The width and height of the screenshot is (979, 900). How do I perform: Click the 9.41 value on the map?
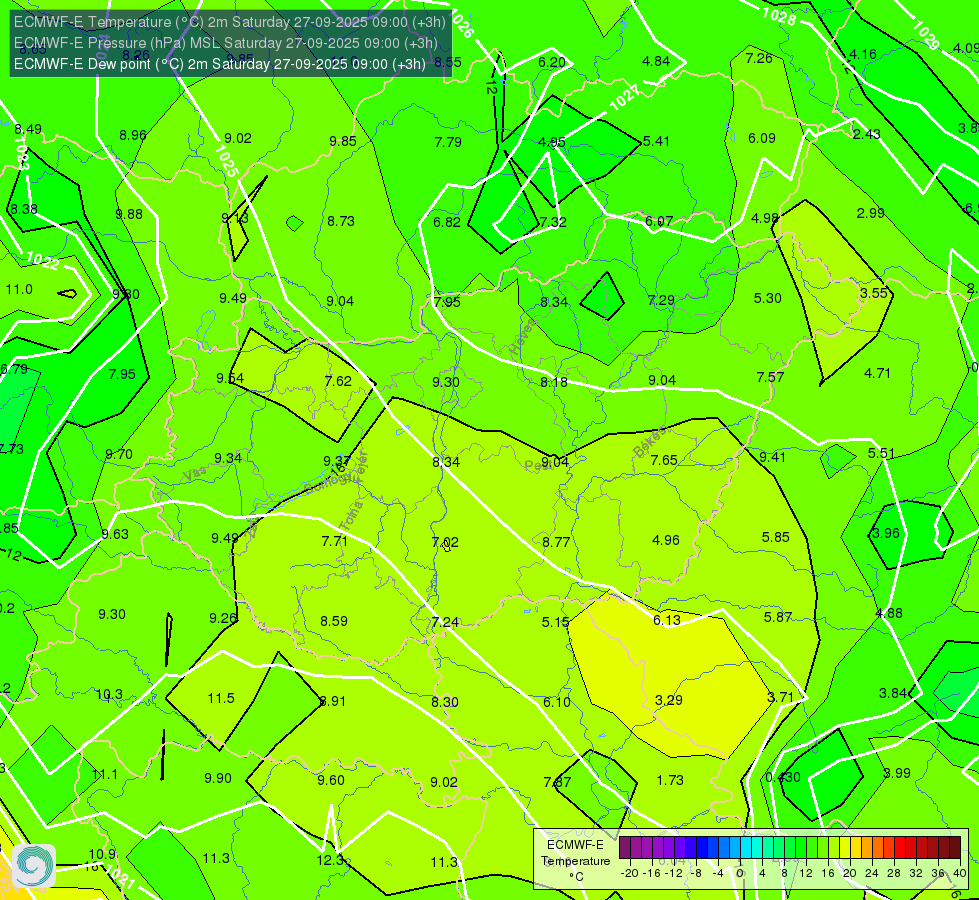(x=772, y=457)
